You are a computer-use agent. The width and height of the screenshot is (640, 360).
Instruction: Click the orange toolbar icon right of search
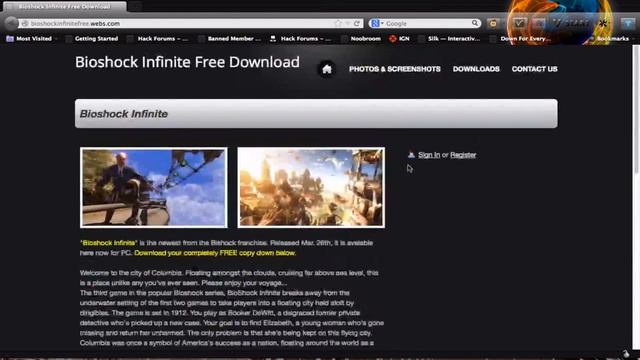pos(493,23)
